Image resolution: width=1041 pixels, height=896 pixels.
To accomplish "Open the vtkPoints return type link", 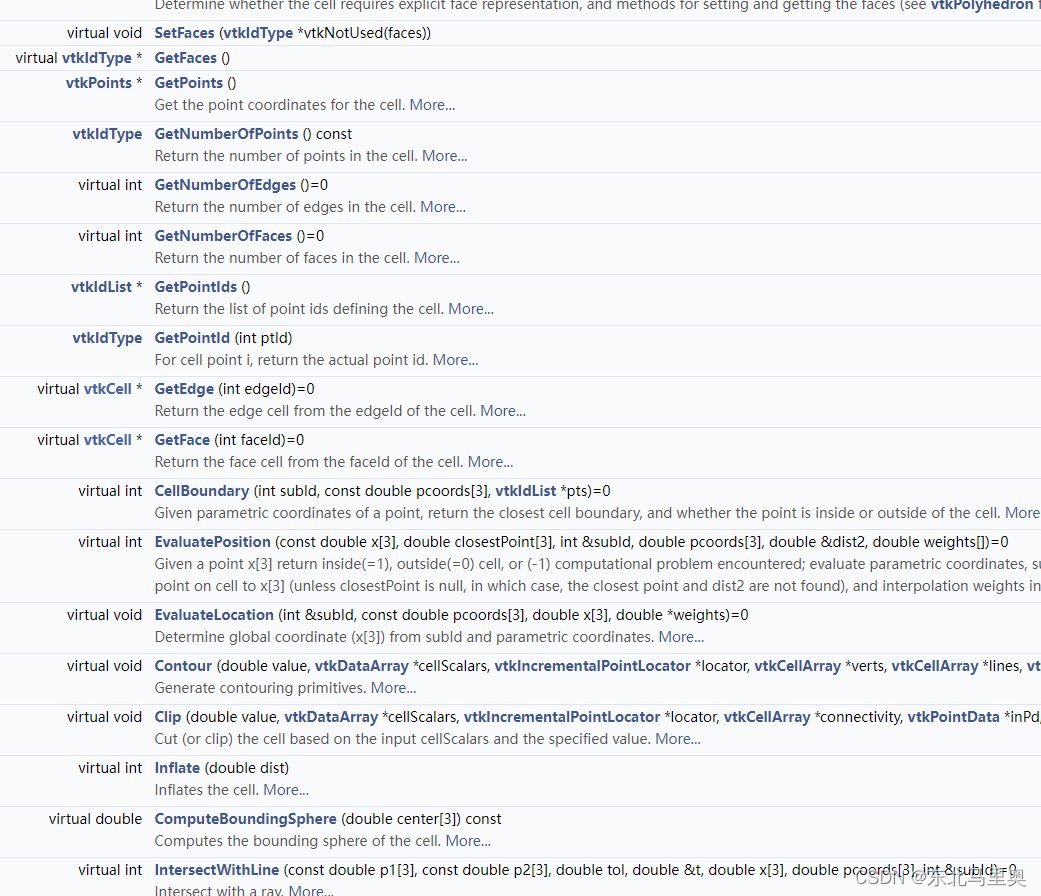I will point(99,83).
